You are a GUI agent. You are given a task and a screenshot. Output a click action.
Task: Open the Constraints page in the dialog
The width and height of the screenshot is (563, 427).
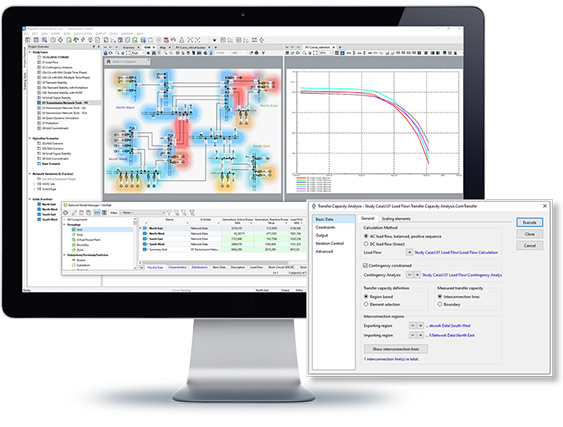pyautogui.click(x=325, y=227)
